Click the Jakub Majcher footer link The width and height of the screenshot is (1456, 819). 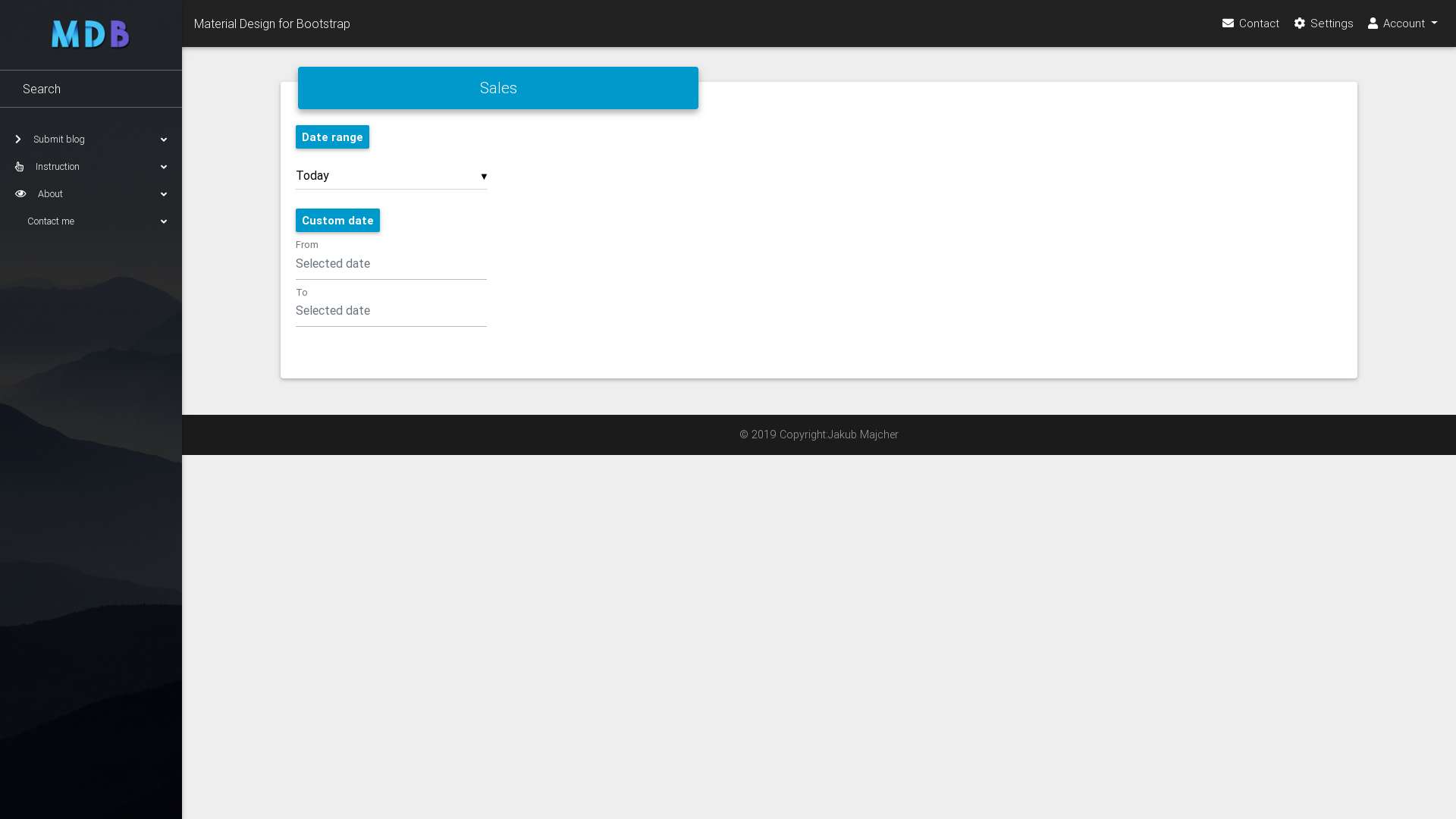pyautogui.click(x=863, y=435)
